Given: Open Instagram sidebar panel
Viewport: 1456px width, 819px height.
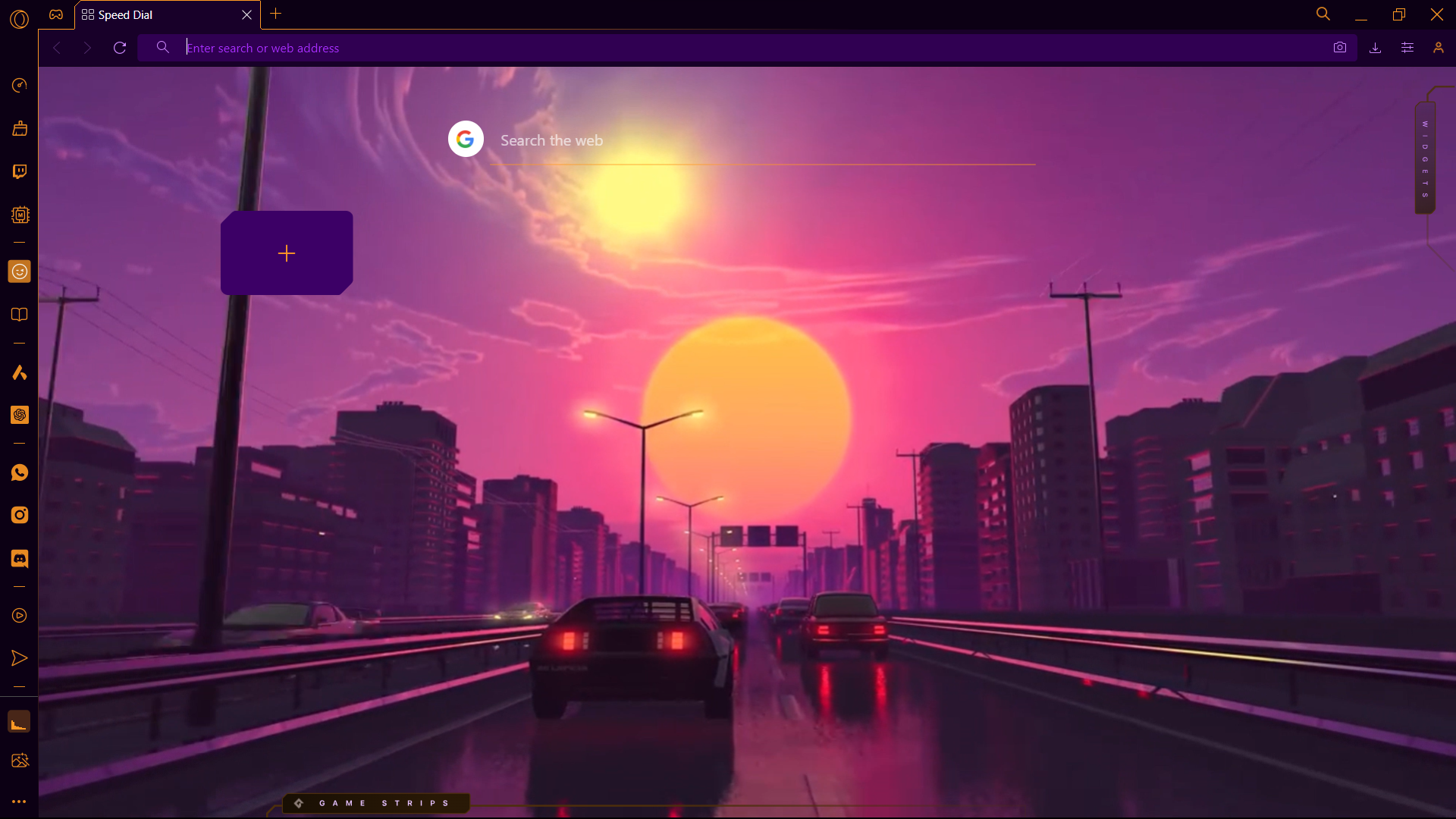Looking at the screenshot, I should click(x=20, y=515).
